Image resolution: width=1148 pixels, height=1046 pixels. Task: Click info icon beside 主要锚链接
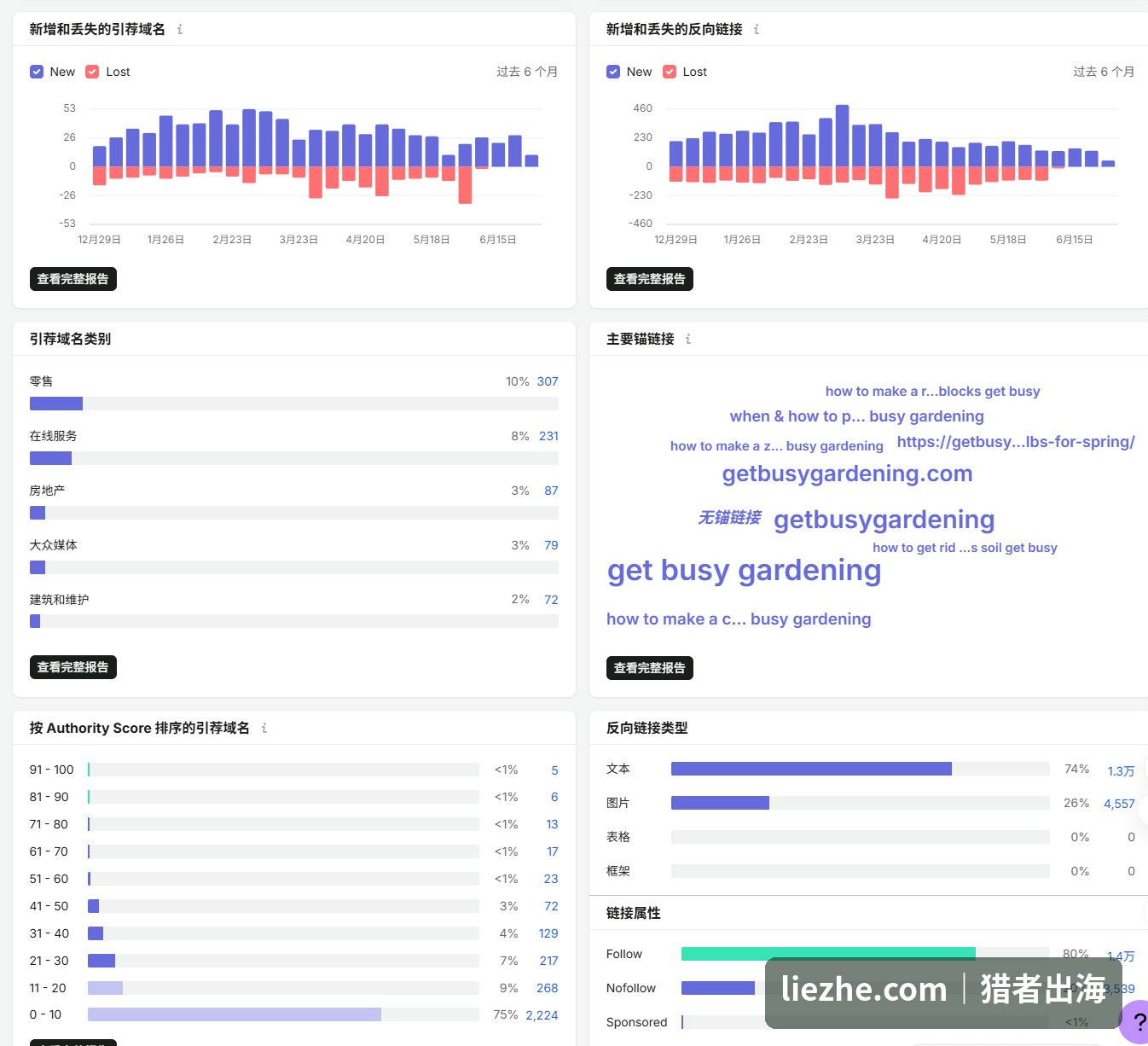click(688, 339)
